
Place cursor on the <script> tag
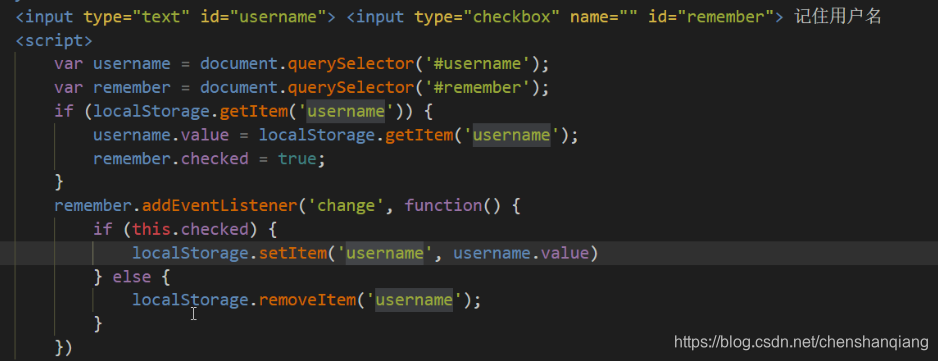pyautogui.click(x=54, y=41)
